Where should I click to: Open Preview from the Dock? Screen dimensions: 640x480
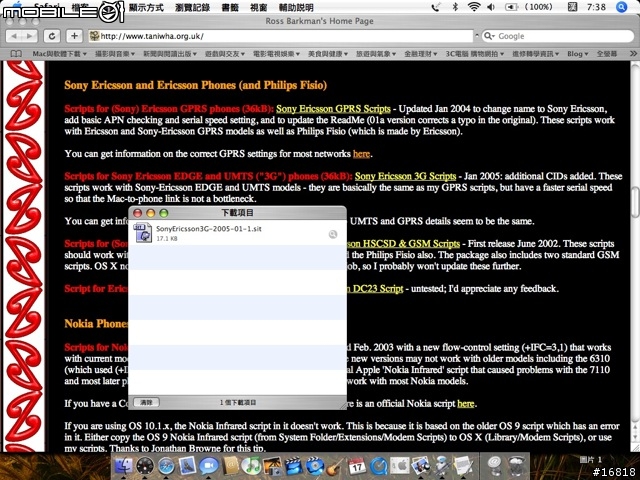(x=420, y=466)
